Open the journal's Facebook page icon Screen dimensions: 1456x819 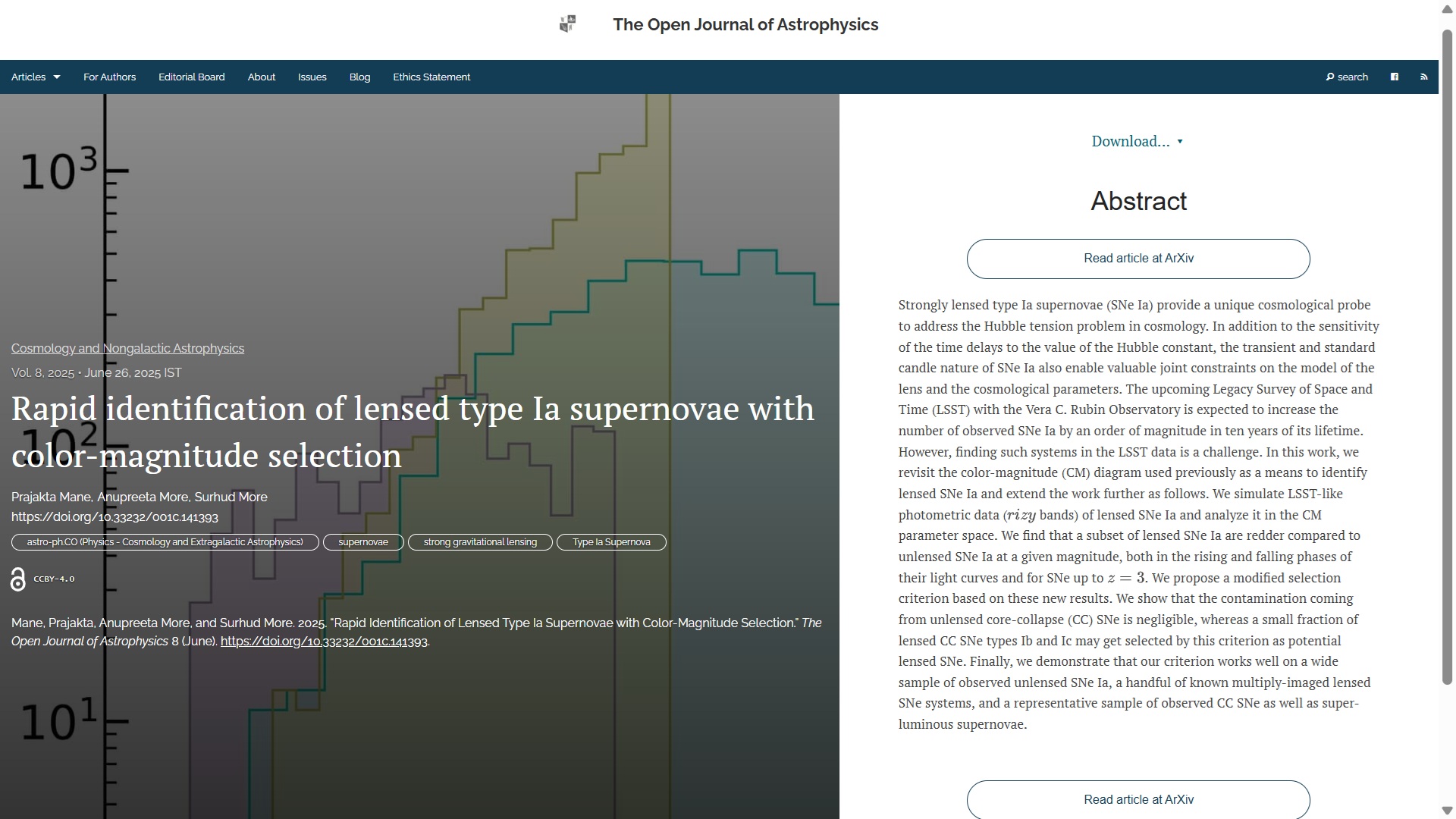pyautogui.click(x=1394, y=77)
